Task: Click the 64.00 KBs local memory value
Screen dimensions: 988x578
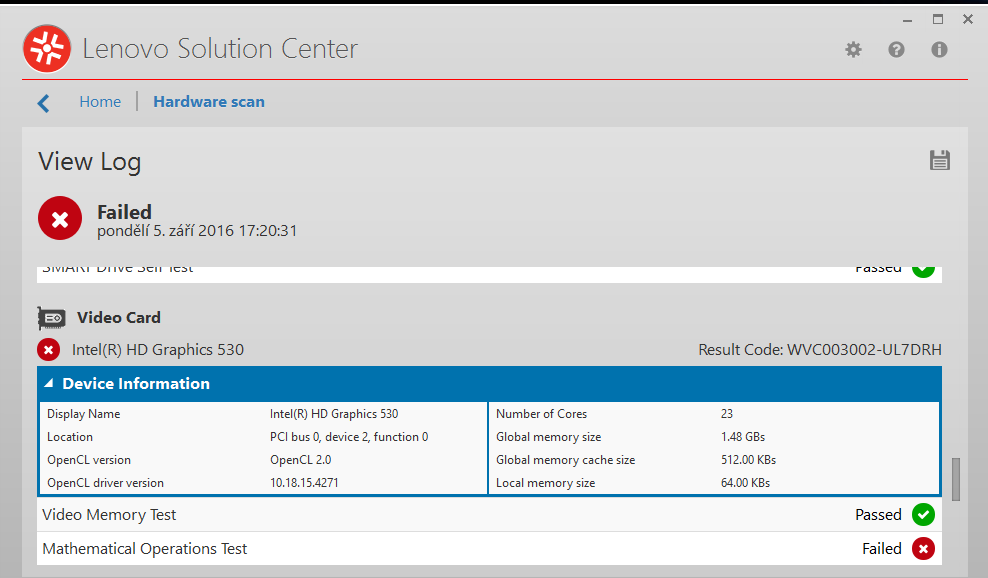Action: pyautogui.click(x=745, y=483)
